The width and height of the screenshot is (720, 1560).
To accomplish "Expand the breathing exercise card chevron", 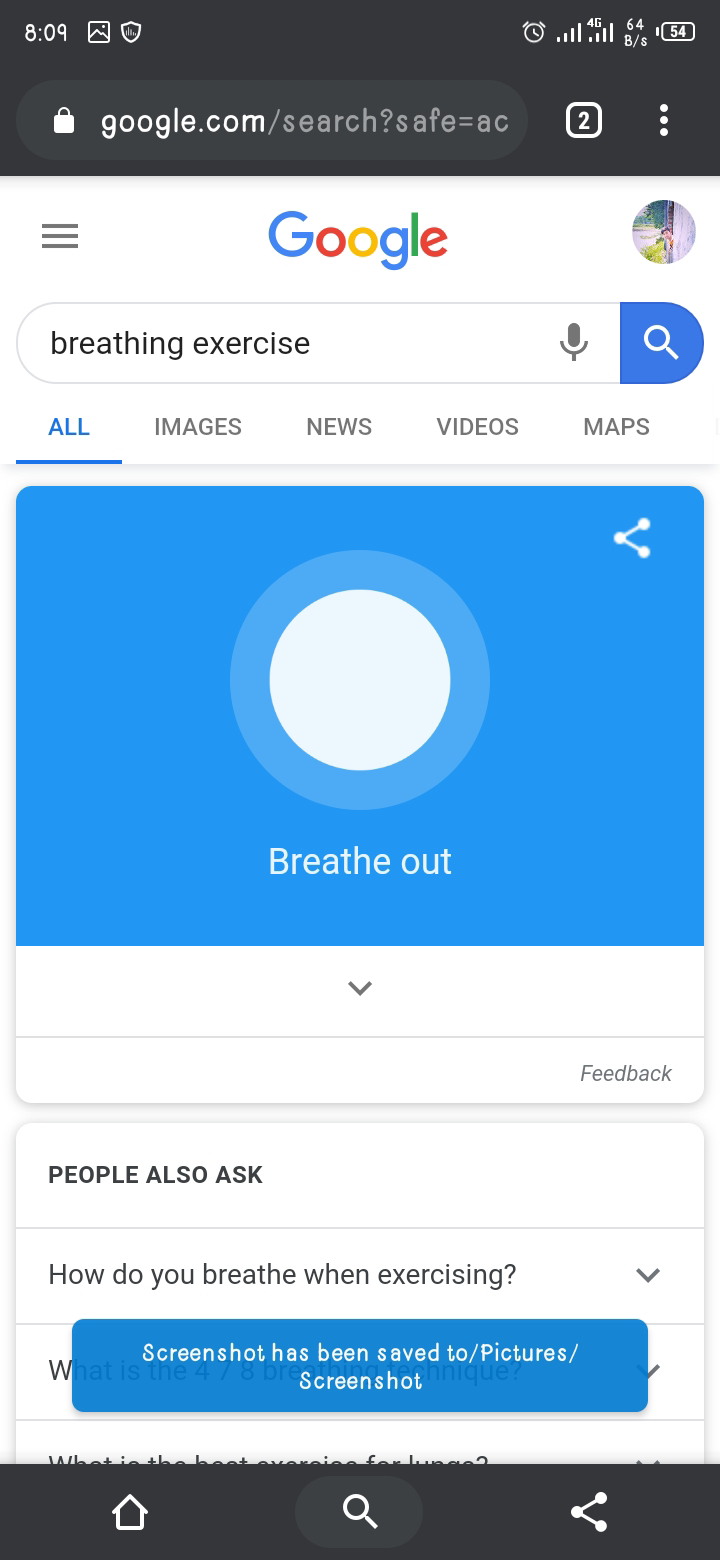I will (x=360, y=988).
